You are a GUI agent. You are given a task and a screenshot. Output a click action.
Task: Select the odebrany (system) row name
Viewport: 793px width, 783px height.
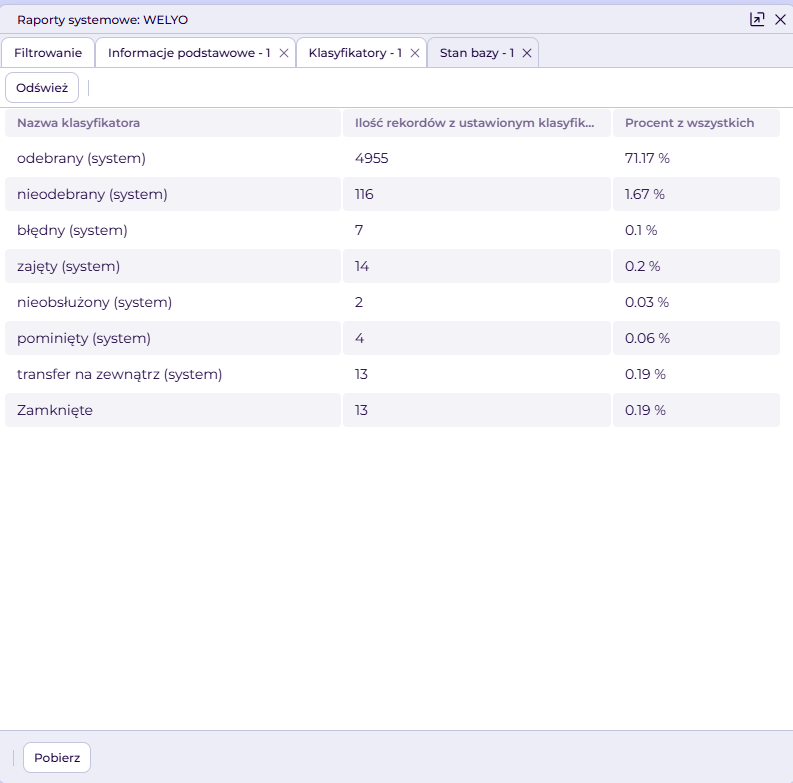pos(81,158)
